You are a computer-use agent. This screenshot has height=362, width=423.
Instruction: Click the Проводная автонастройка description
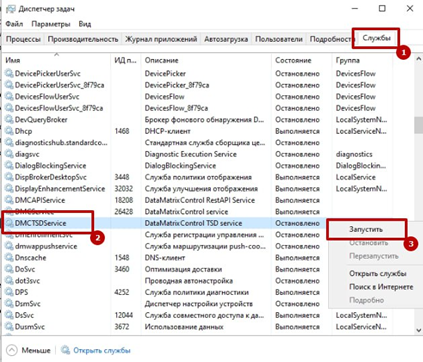pyautogui.click(x=189, y=281)
